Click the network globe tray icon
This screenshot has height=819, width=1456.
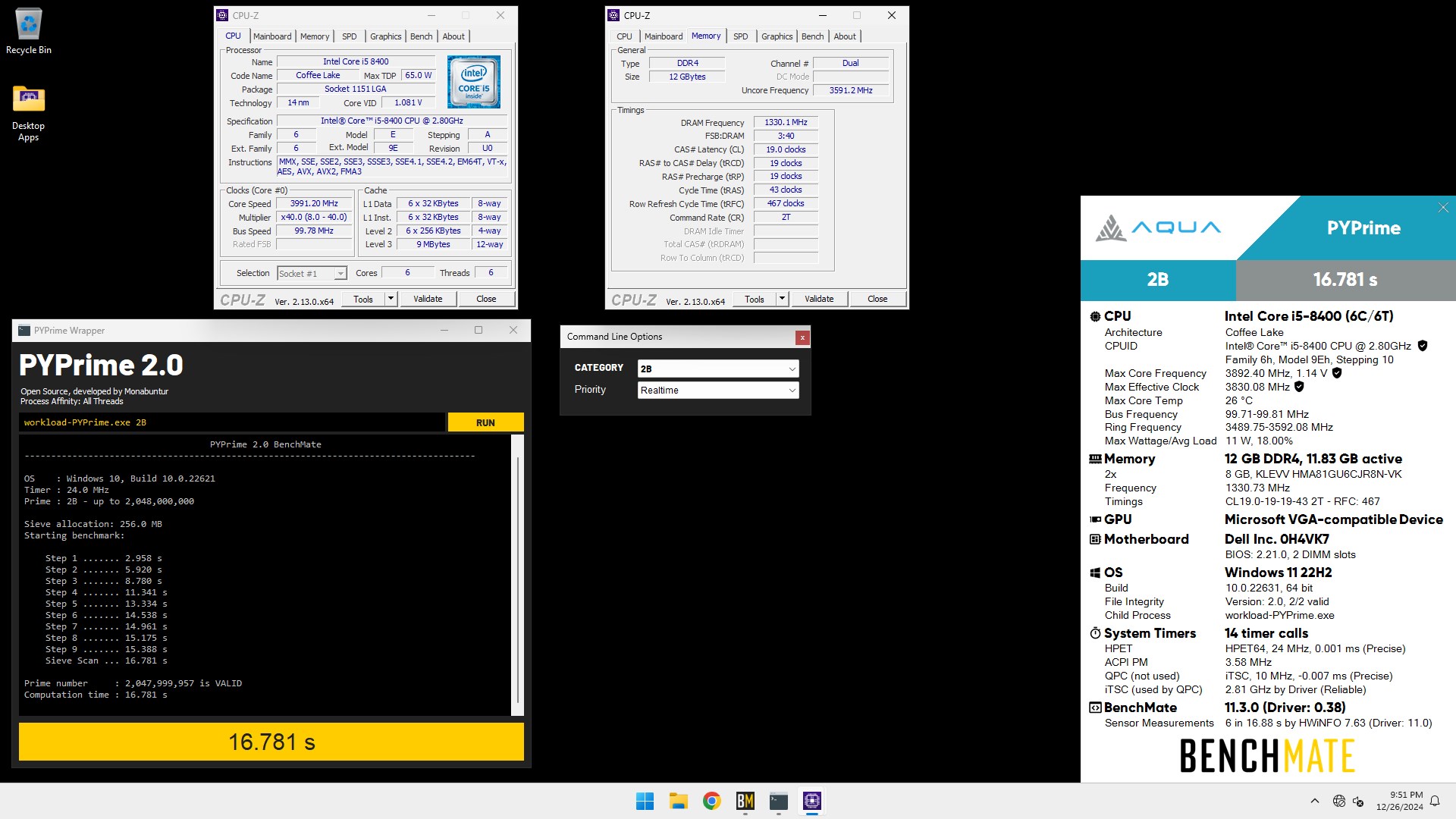[1338, 801]
